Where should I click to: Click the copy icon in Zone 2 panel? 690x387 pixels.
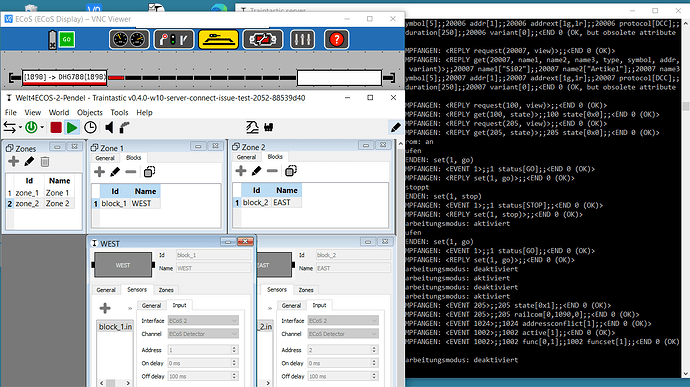pyautogui.click(x=290, y=171)
